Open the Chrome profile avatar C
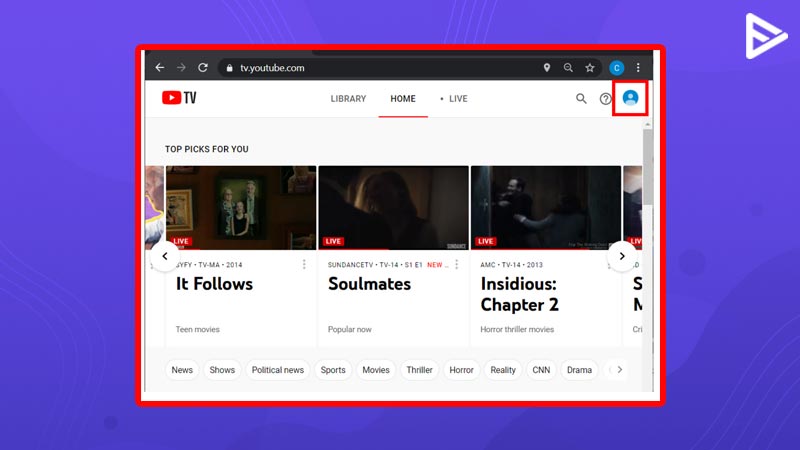Screen dimensions: 800x450 (x=616, y=67)
